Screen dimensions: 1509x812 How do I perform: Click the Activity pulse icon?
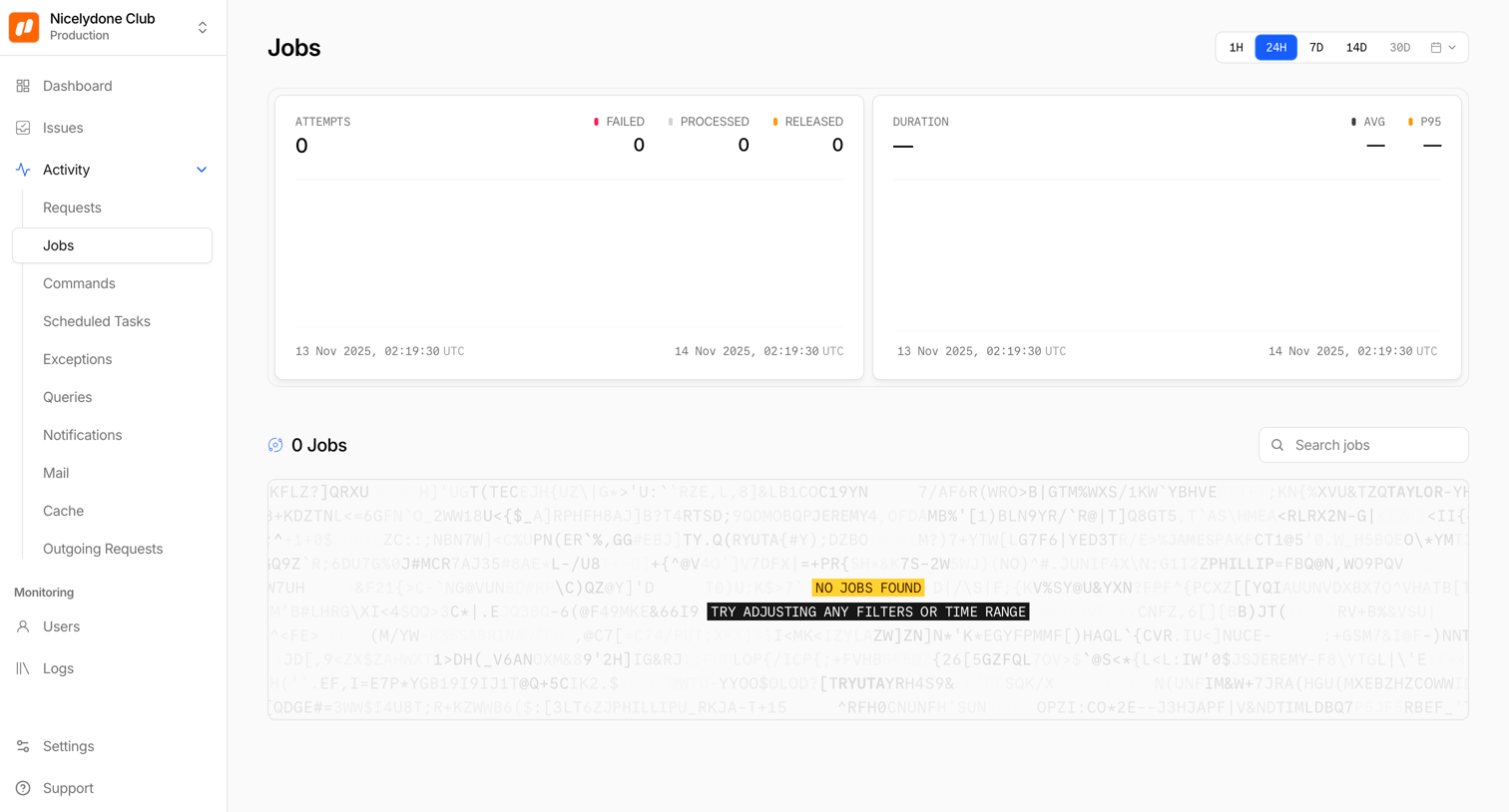click(23, 170)
